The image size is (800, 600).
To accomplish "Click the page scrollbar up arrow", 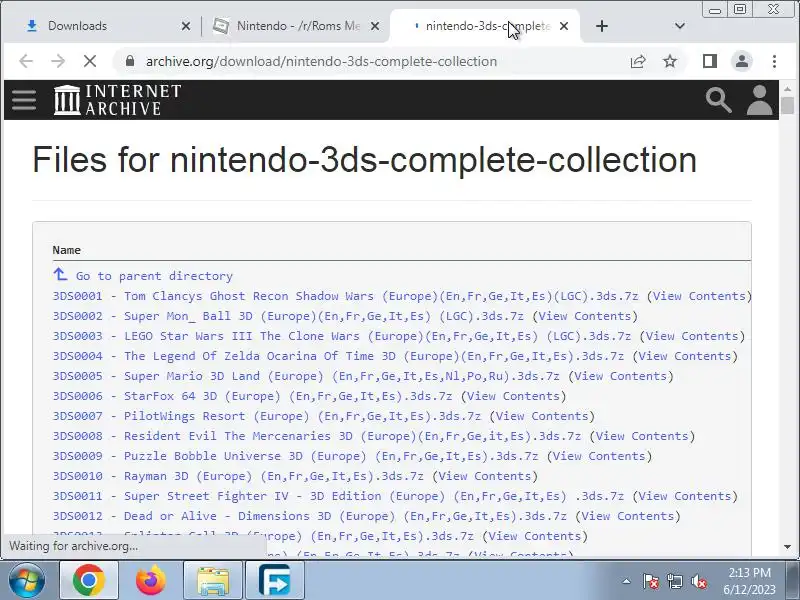I will click(x=788, y=89).
